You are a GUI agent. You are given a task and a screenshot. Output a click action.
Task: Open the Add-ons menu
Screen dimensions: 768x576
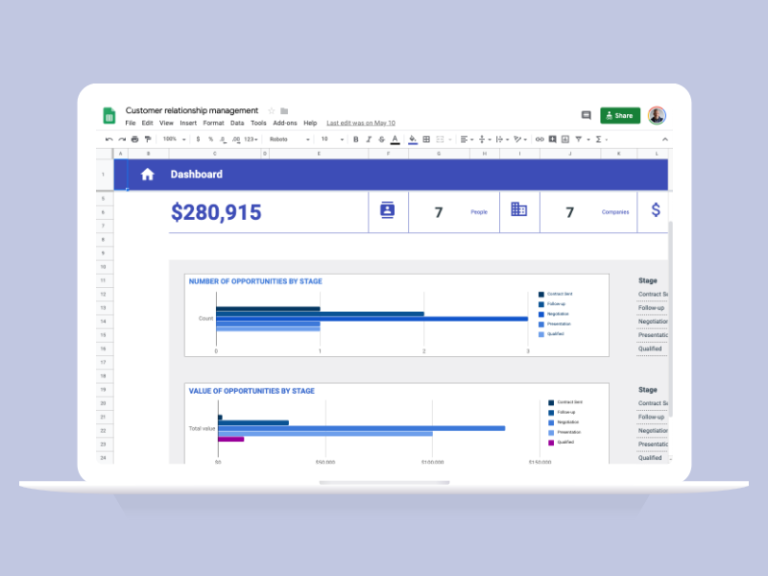(x=285, y=123)
